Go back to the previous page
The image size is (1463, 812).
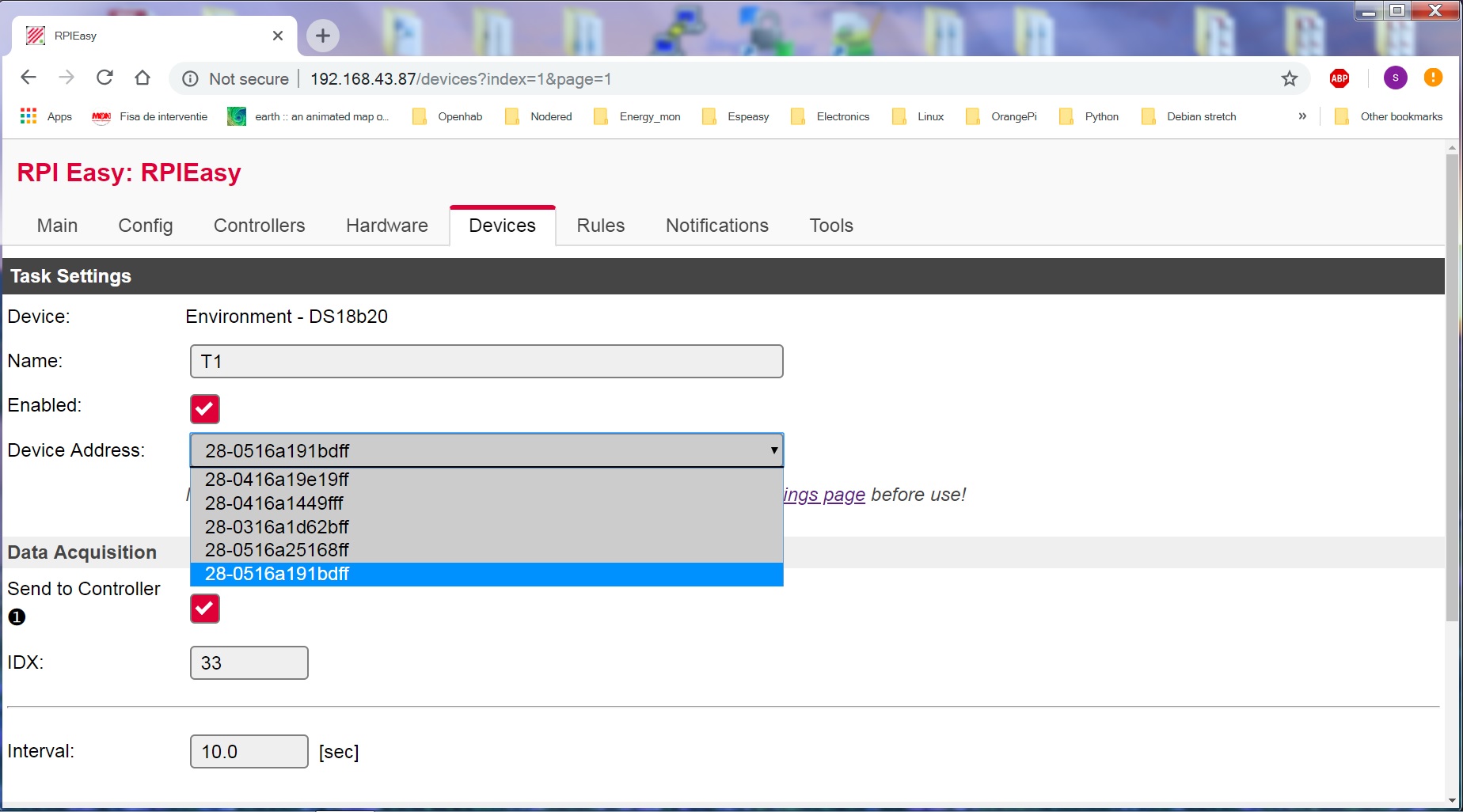tap(28, 78)
